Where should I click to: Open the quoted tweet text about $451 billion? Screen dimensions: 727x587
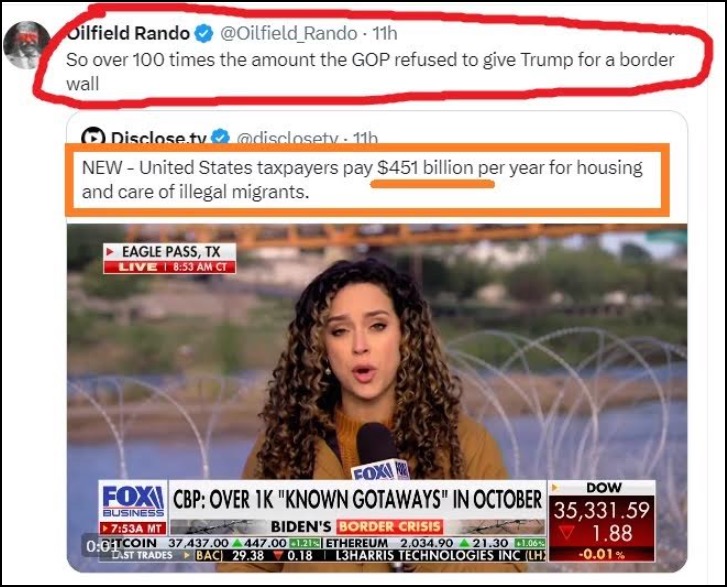coord(362,179)
